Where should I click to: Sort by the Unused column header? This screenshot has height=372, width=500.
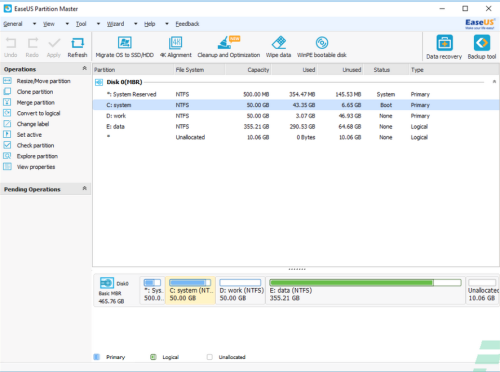click(341, 70)
